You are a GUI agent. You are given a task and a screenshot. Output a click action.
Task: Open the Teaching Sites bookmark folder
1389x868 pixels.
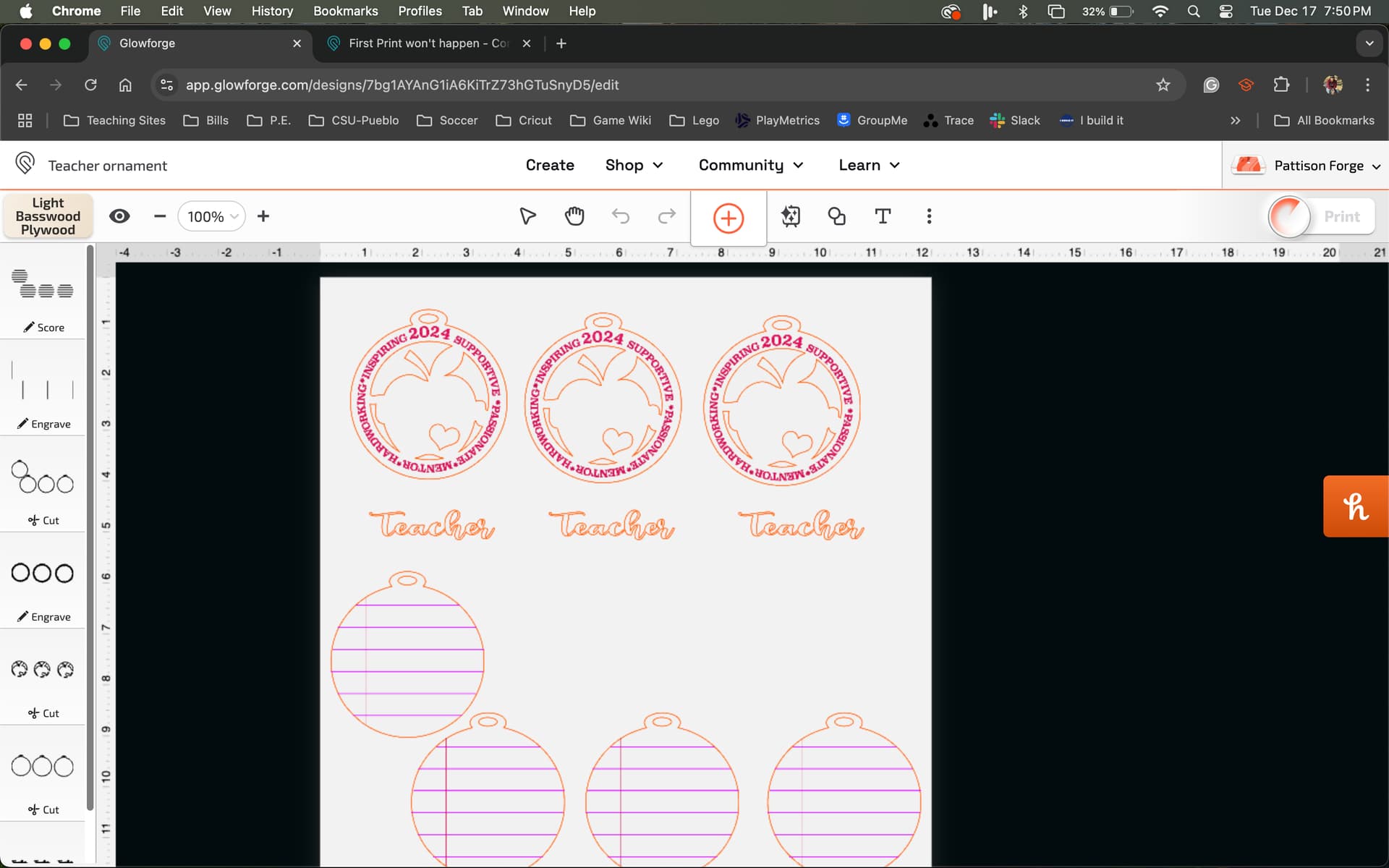[x=114, y=120]
